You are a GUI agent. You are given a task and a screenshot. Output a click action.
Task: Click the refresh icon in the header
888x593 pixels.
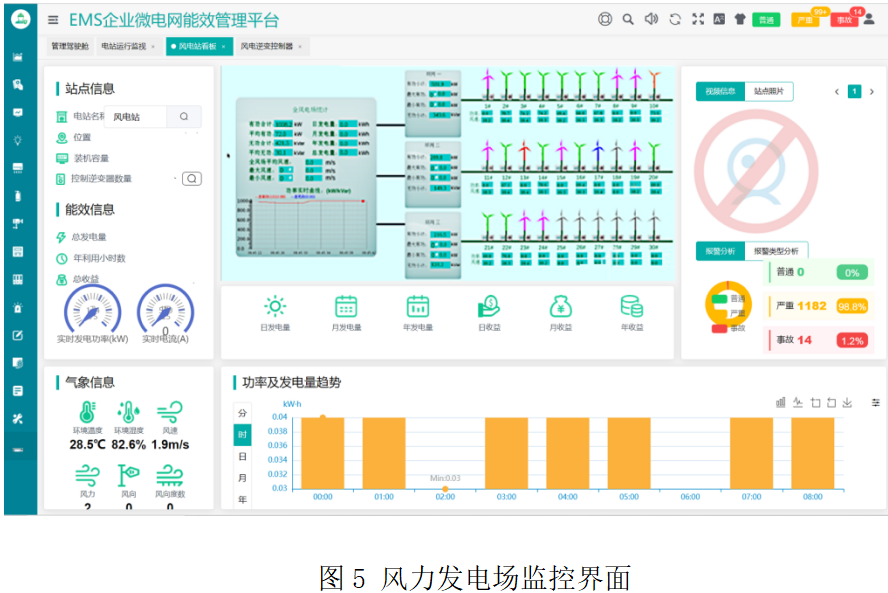(675, 18)
